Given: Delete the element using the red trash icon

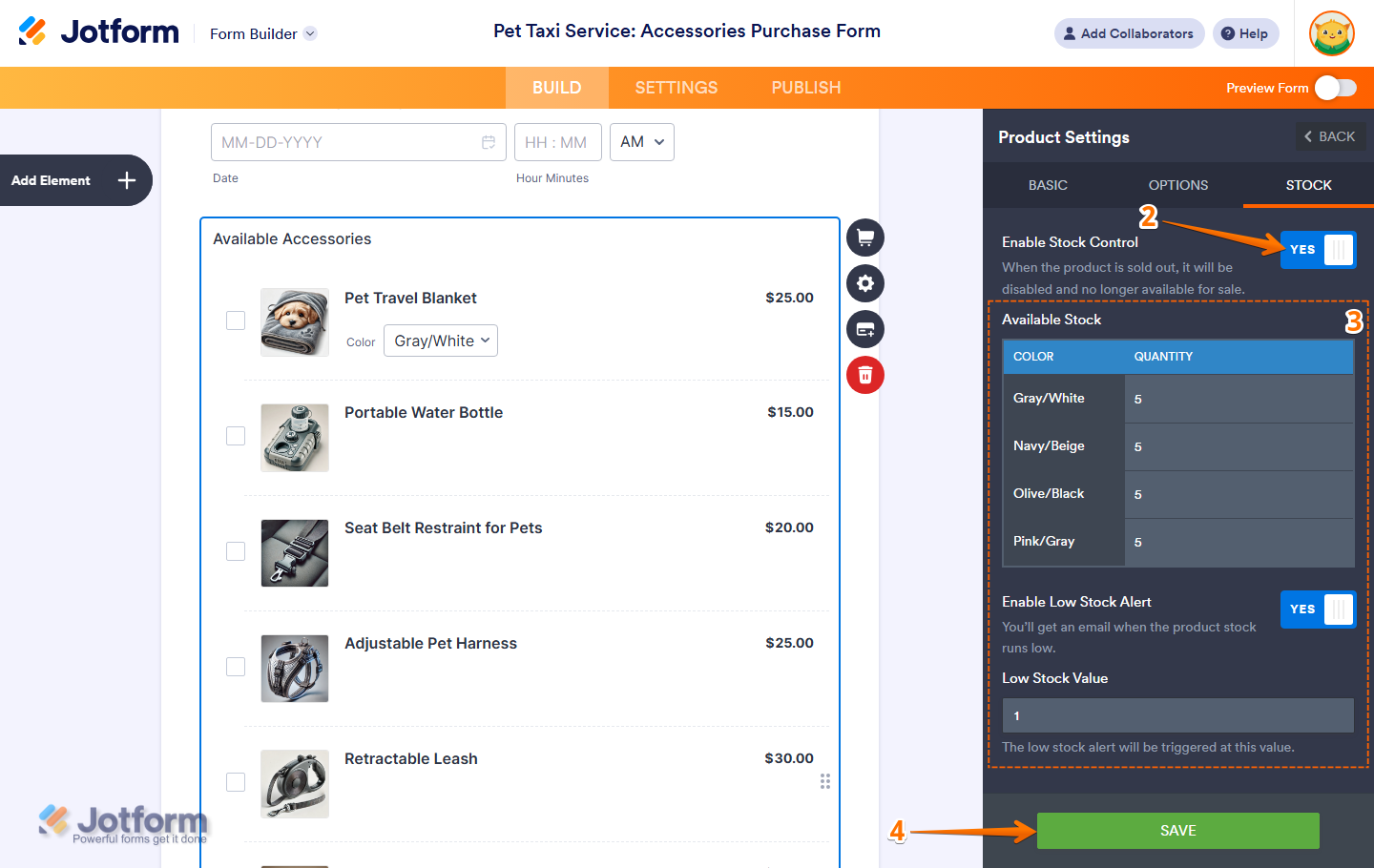Looking at the screenshot, I should pyautogui.click(x=864, y=375).
